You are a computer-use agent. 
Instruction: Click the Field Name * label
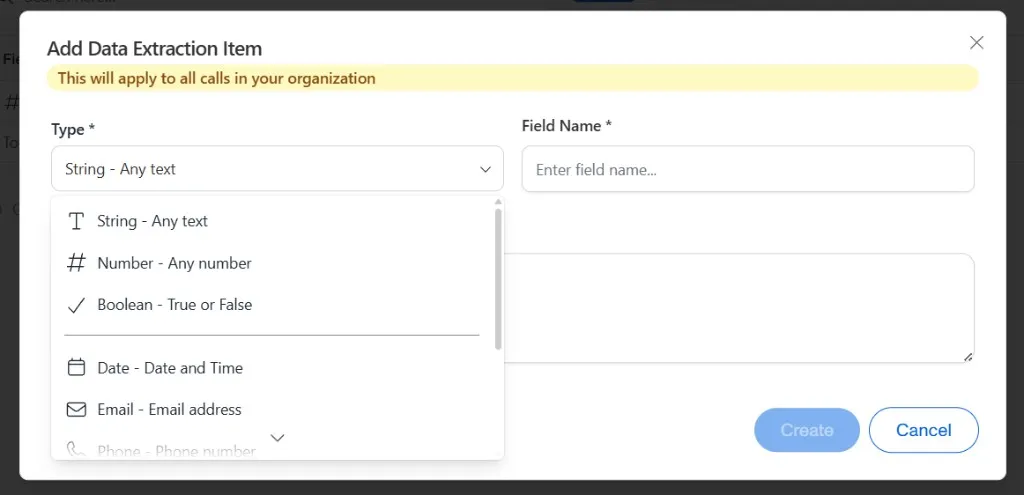pos(566,125)
